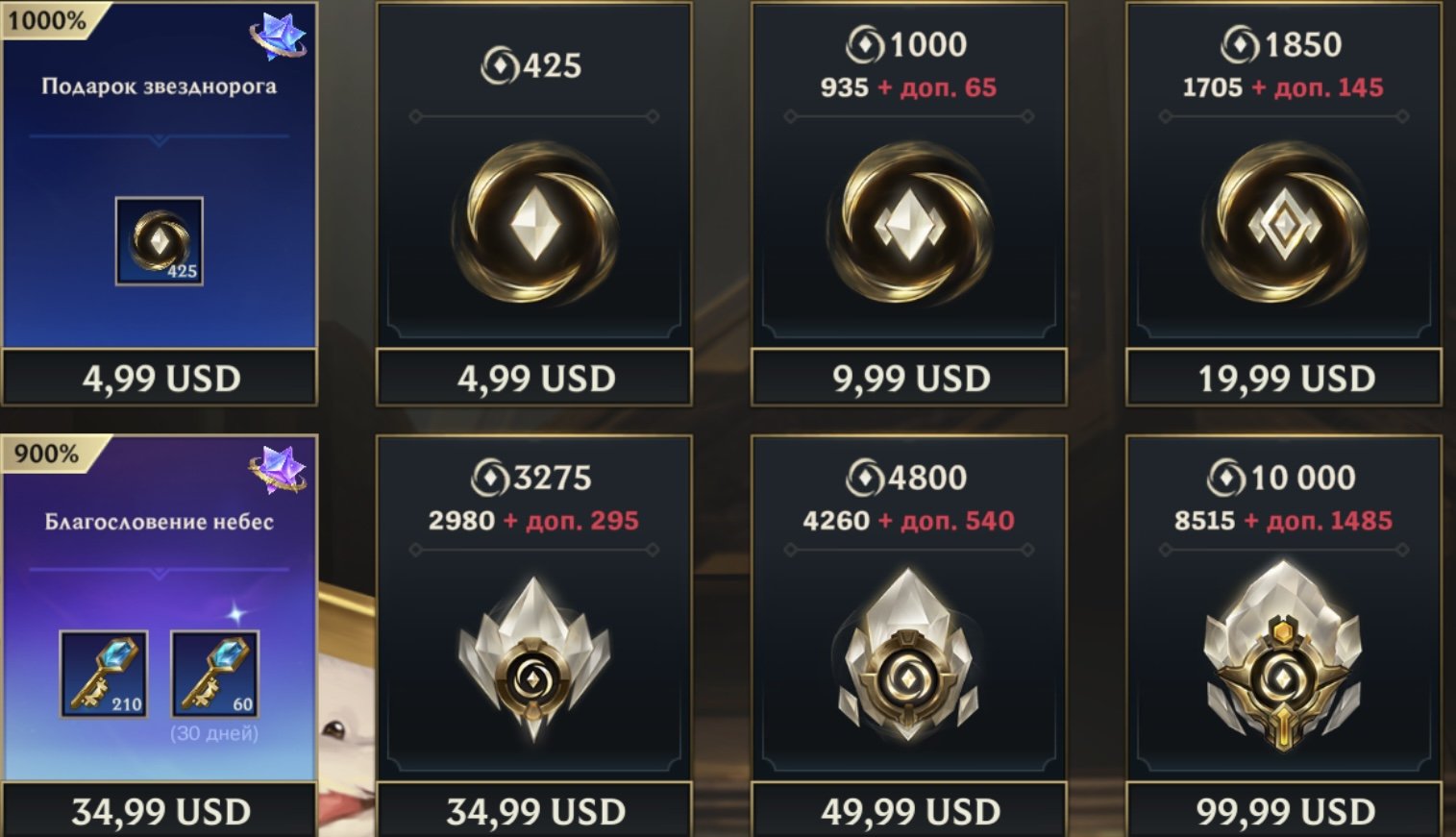Select the Благословение небес title text

click(x=159, y=522)
